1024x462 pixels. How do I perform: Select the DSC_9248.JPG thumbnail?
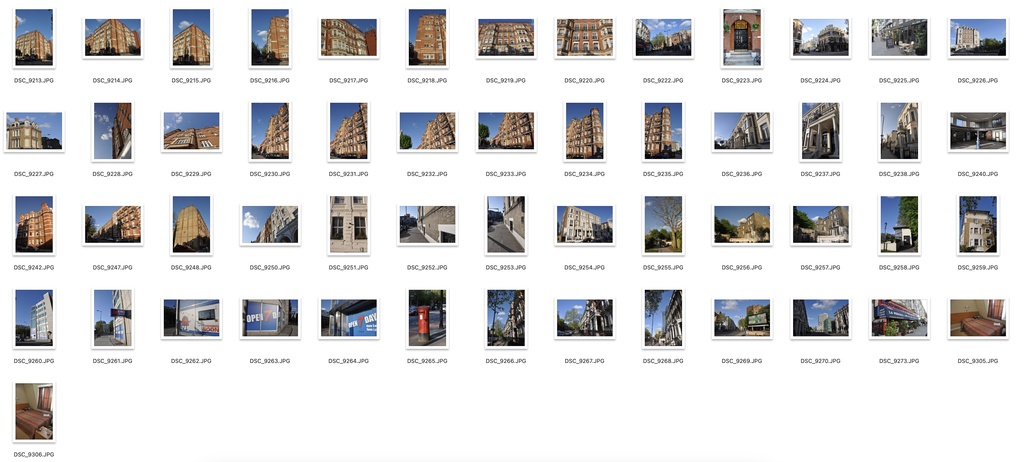point(191,225)
